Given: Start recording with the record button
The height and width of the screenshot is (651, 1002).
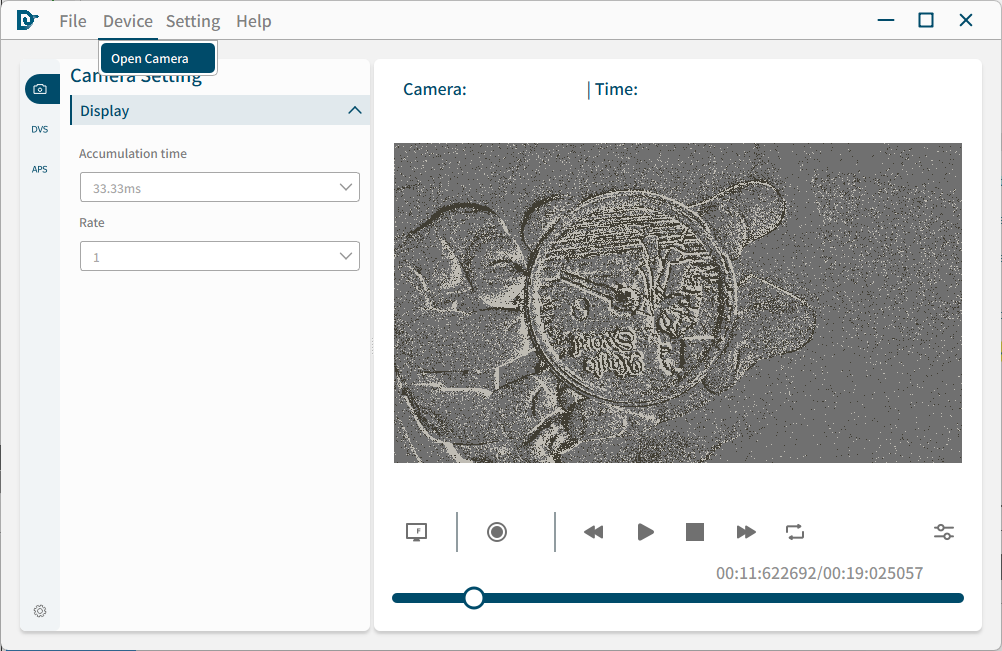Looking at the screenshot, I should tap(497, 532).
